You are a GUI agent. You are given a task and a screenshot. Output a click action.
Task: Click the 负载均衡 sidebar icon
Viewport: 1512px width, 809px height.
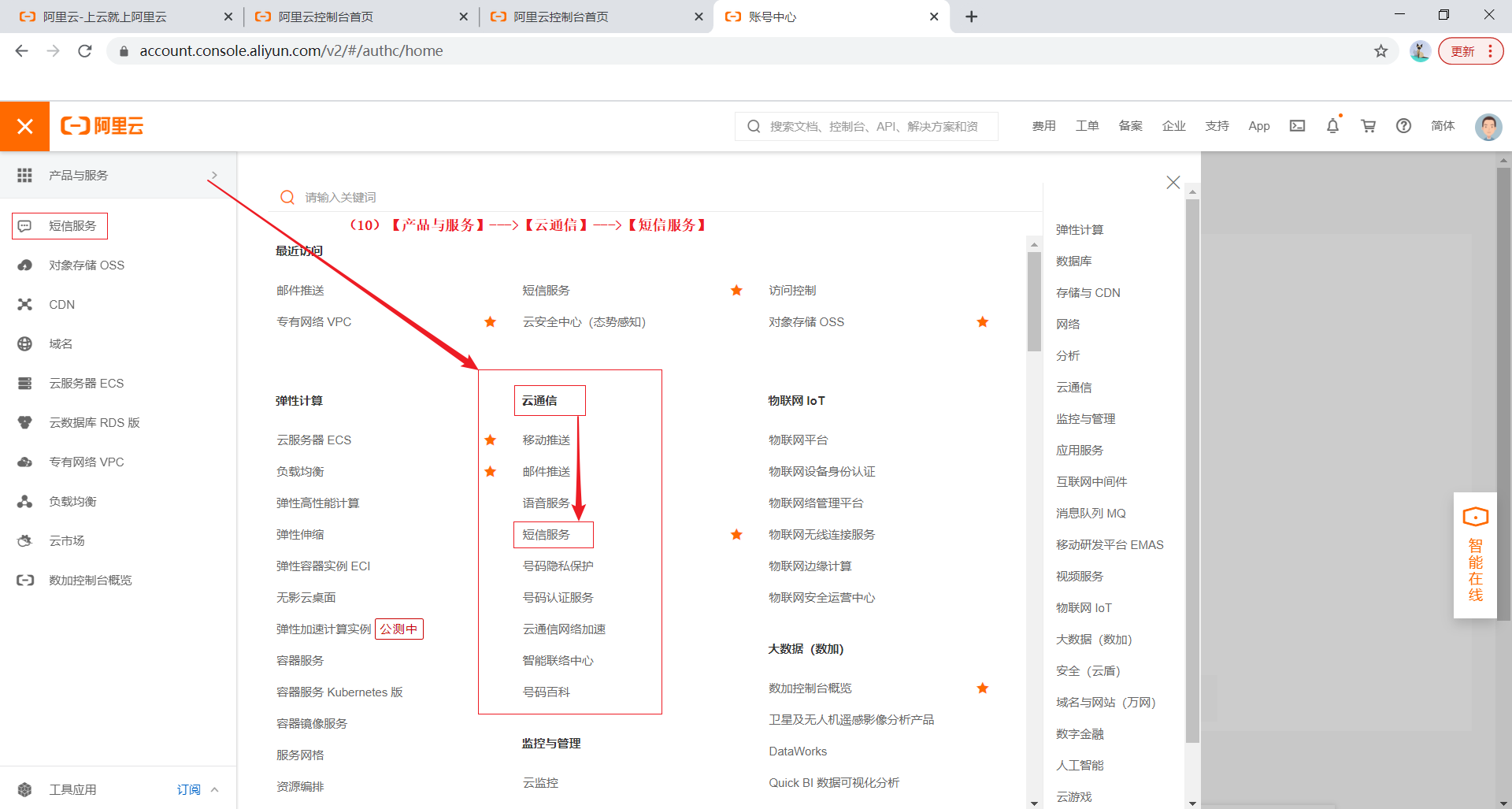tap(24, 502)
